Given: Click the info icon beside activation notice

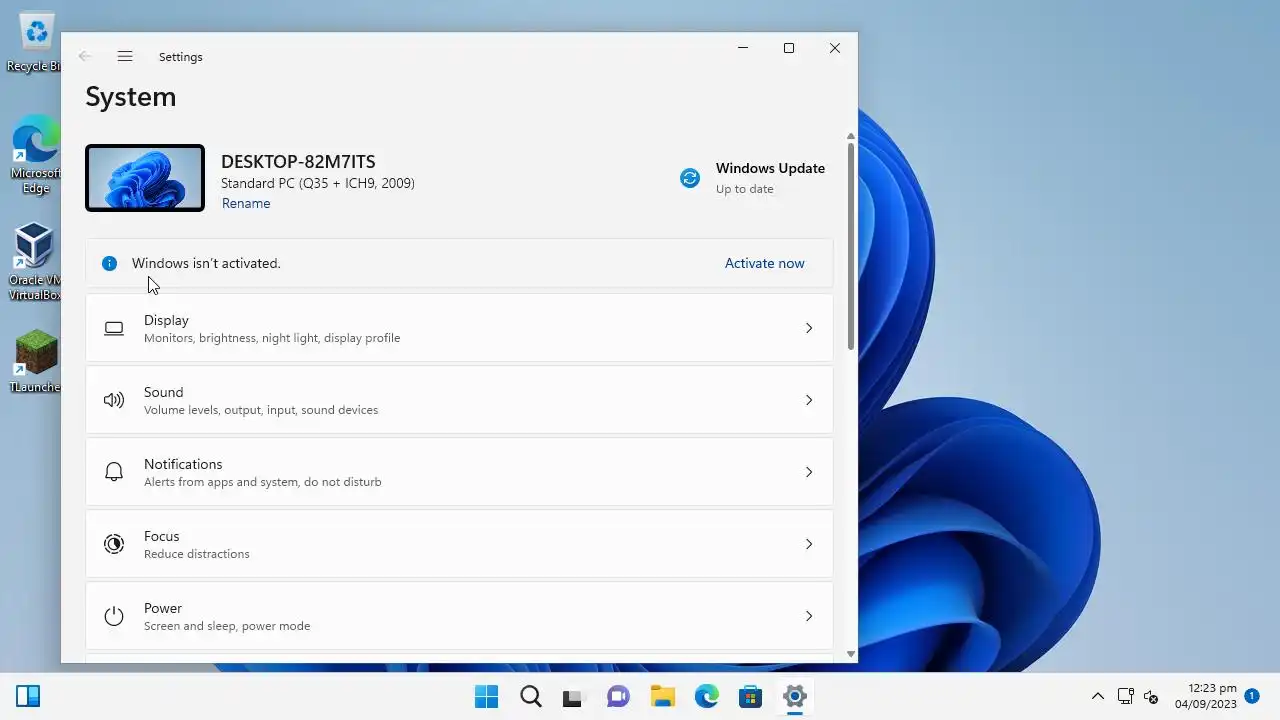Looking at the screenshot, I should (x=110, y=264).
